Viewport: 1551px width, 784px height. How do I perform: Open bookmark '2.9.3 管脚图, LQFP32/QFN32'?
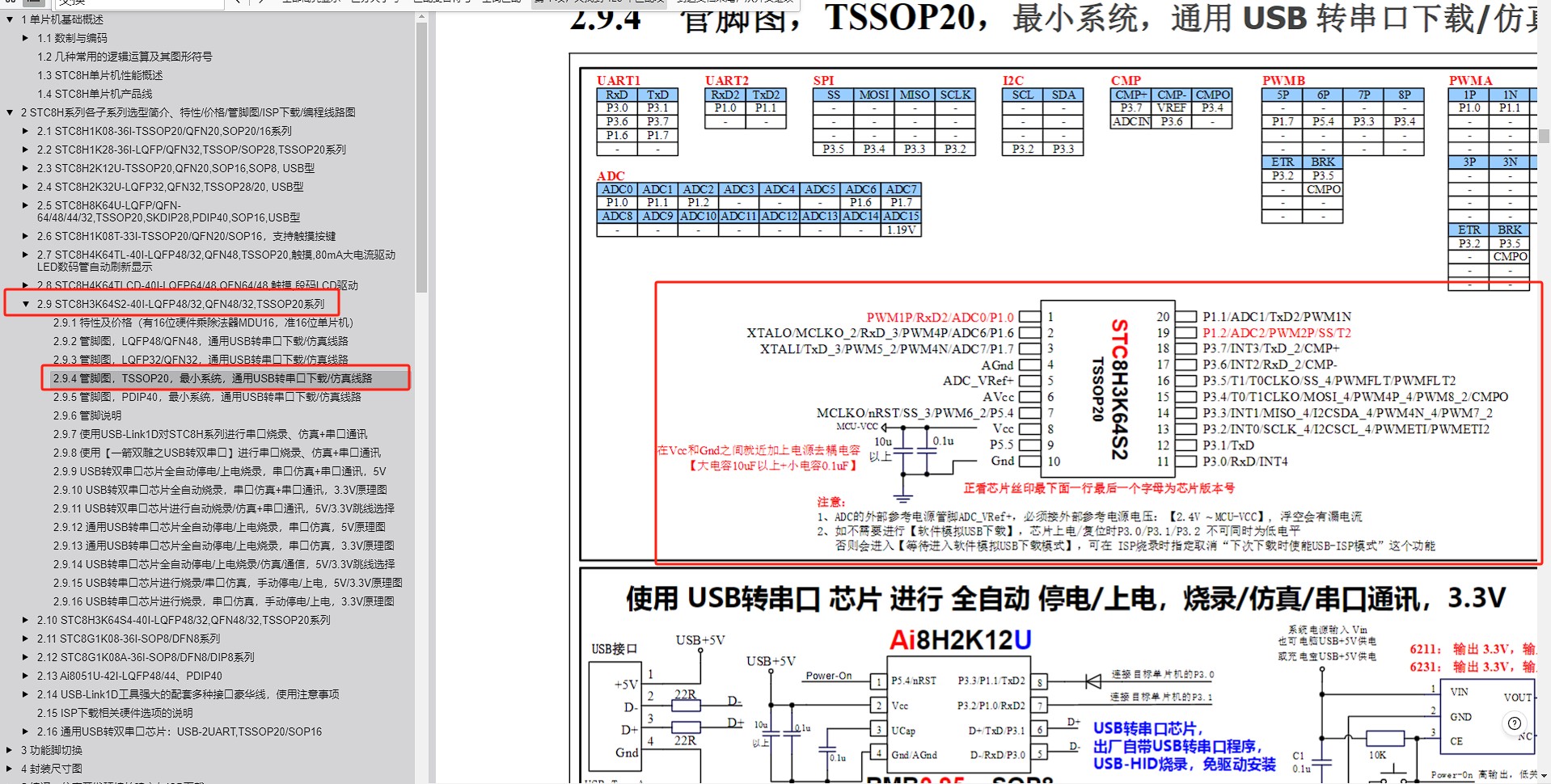pyautogui.click(x=201, y=360)
